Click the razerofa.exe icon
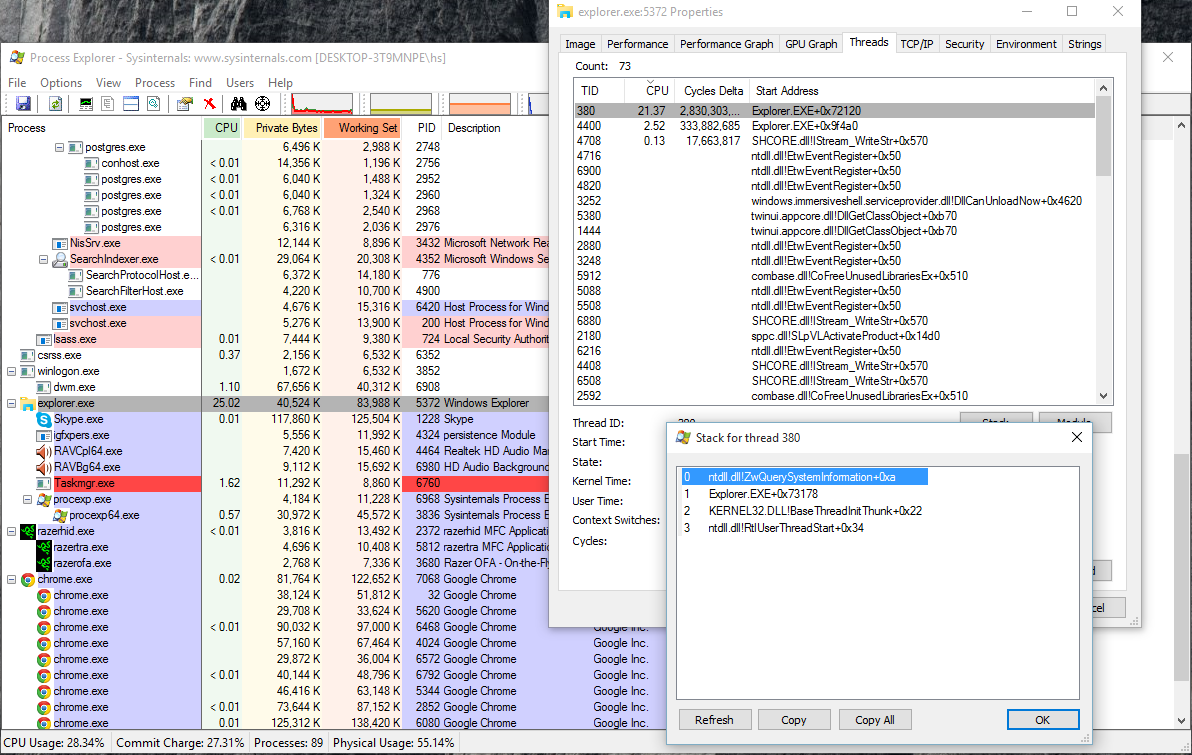This screenshot has height=755, width=1192. [x=44, y=563]
